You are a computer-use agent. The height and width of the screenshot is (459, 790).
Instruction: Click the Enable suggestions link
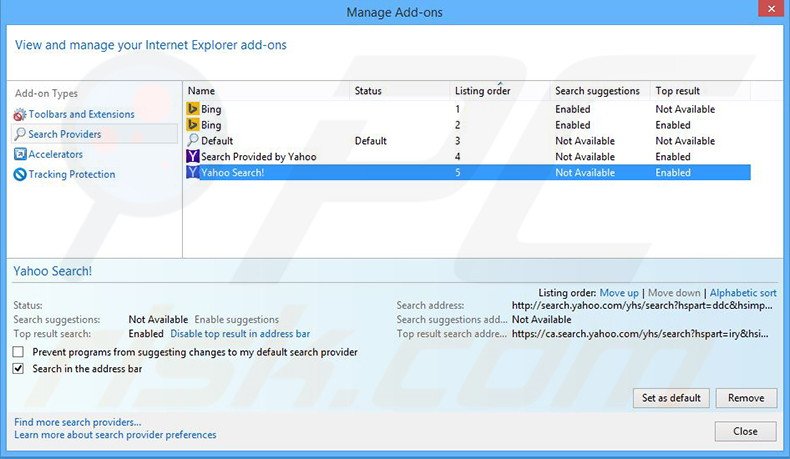point(236,319)
